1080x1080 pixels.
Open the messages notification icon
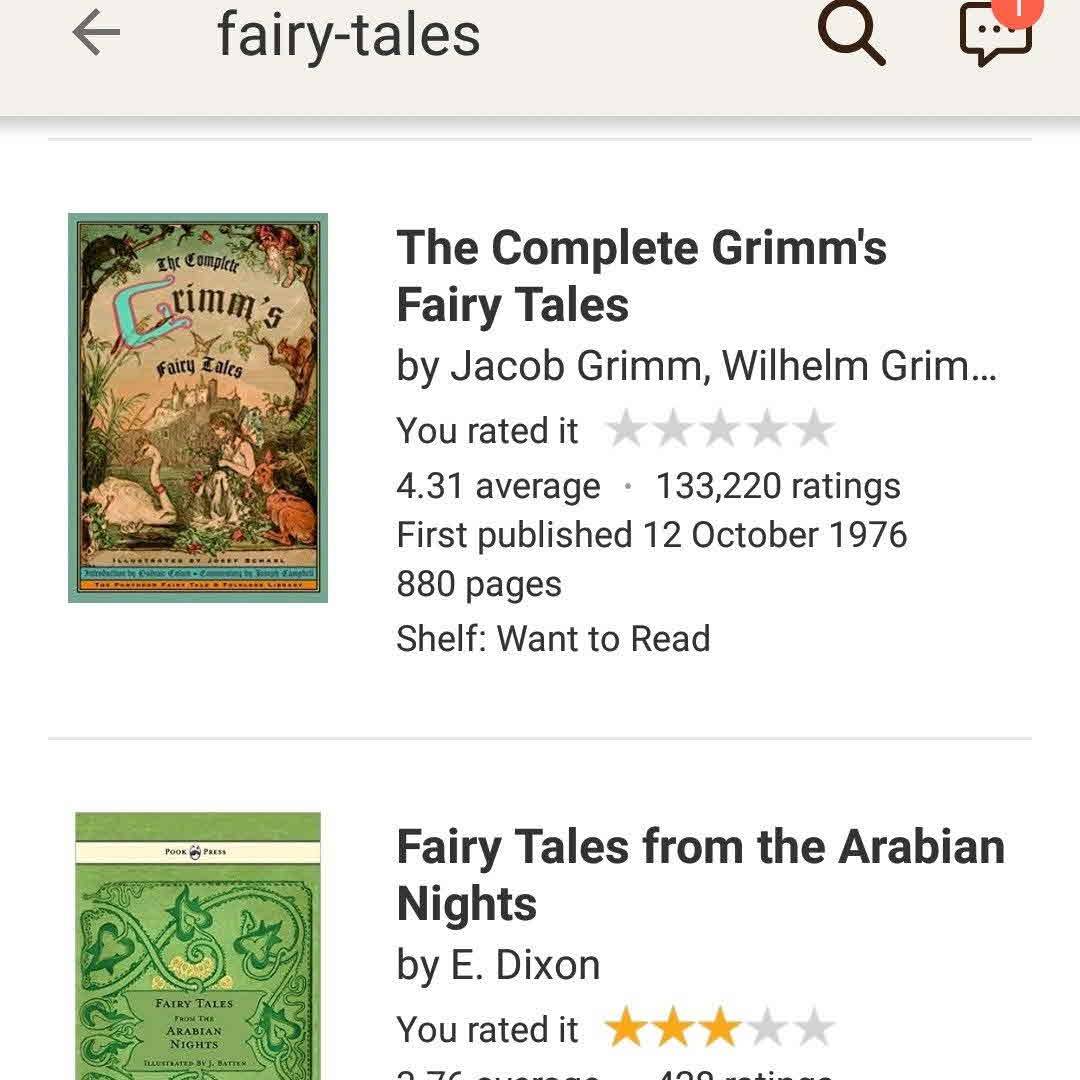pos(997,32)
